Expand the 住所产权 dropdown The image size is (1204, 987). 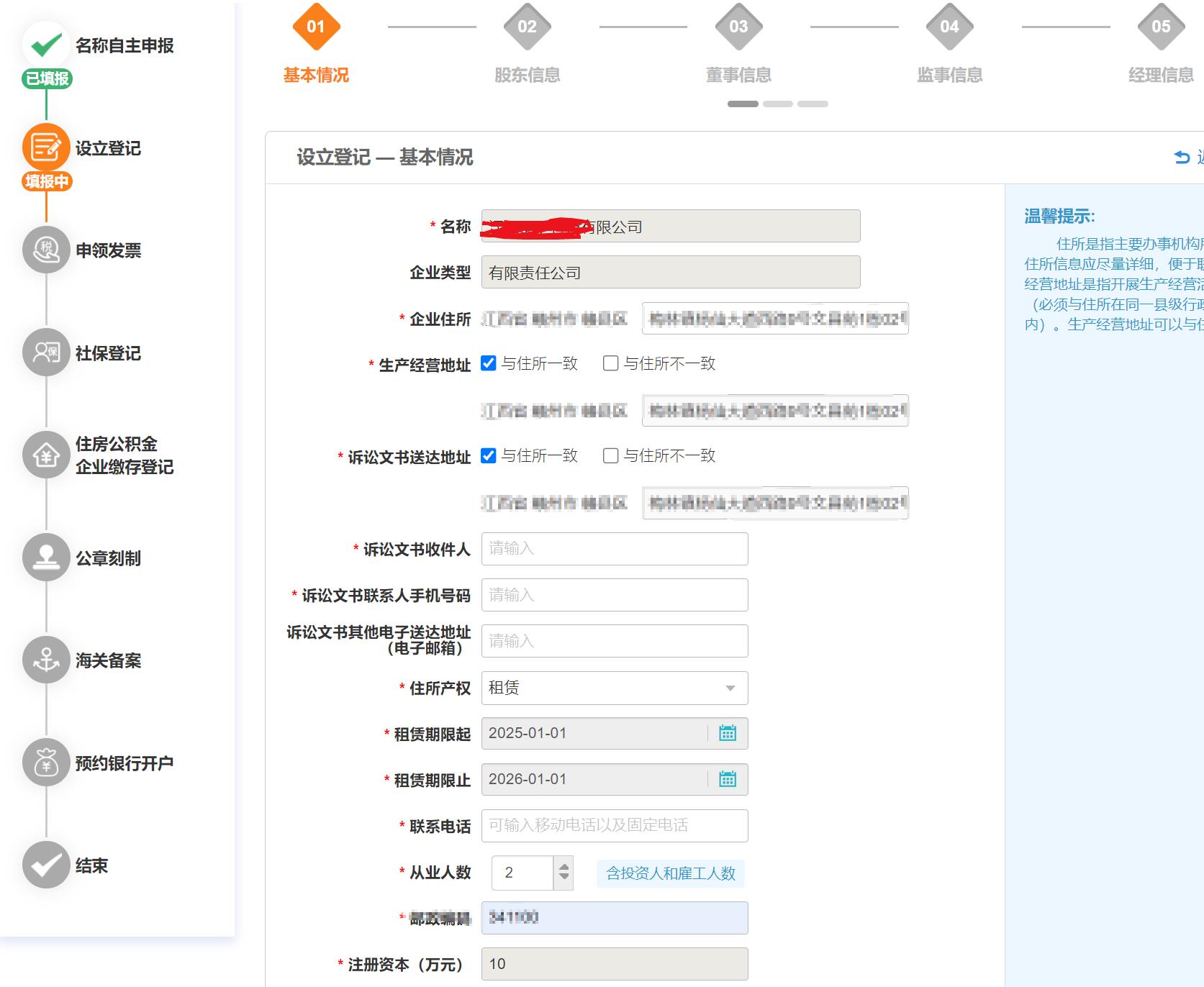click(730, 688)
